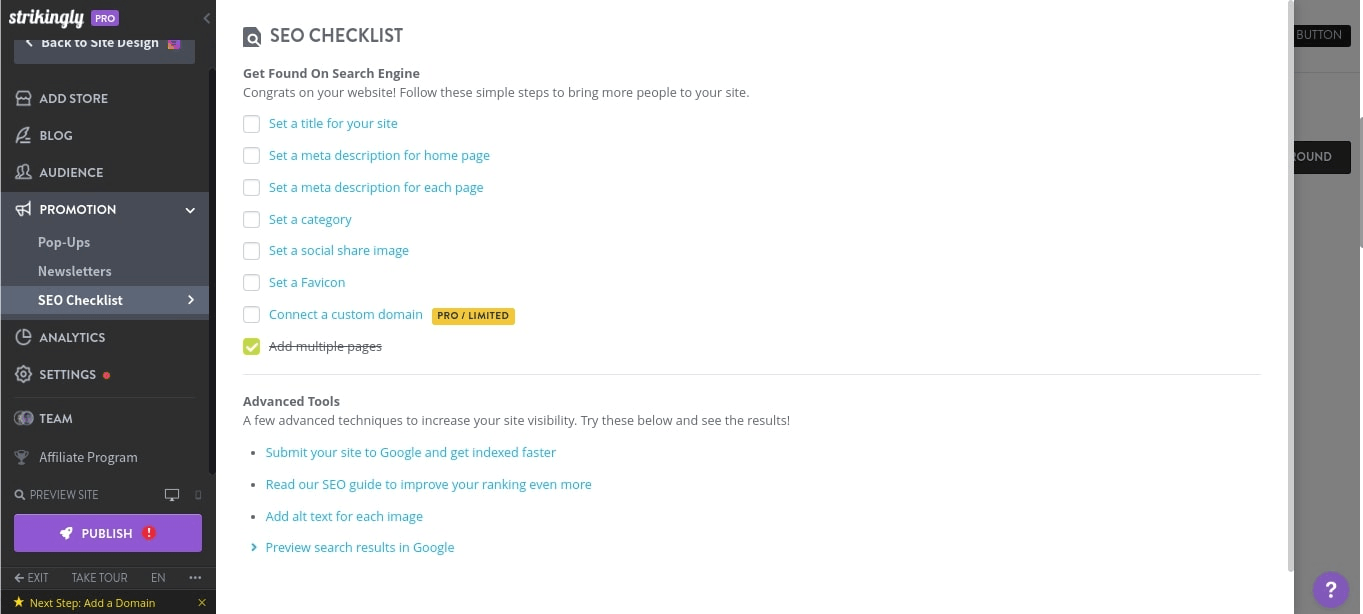This screenshot has height=614, width=1363.
Task: Open the Add Store section
Action: point(73,98)
